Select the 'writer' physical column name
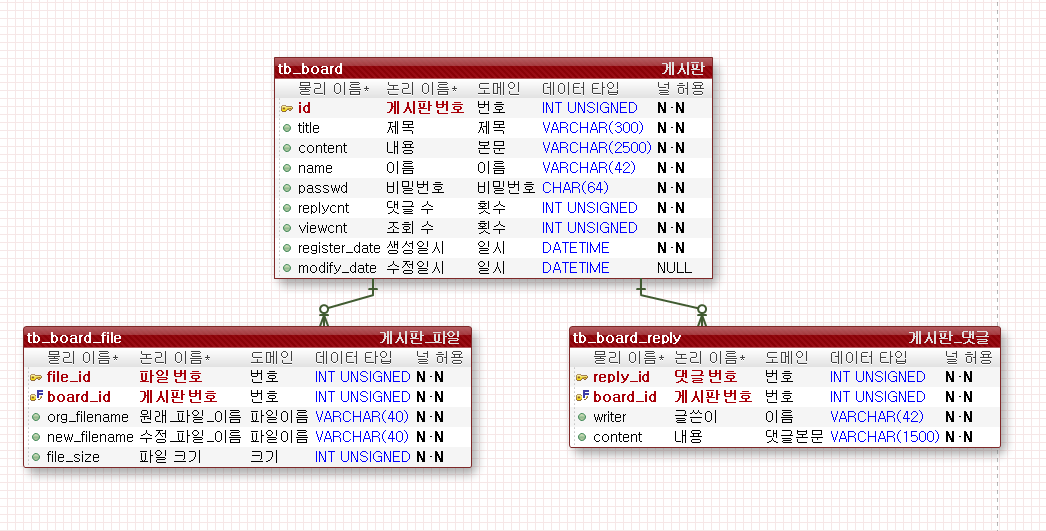The height and width of the screenshot is (531, 1046). click(610, 417)
